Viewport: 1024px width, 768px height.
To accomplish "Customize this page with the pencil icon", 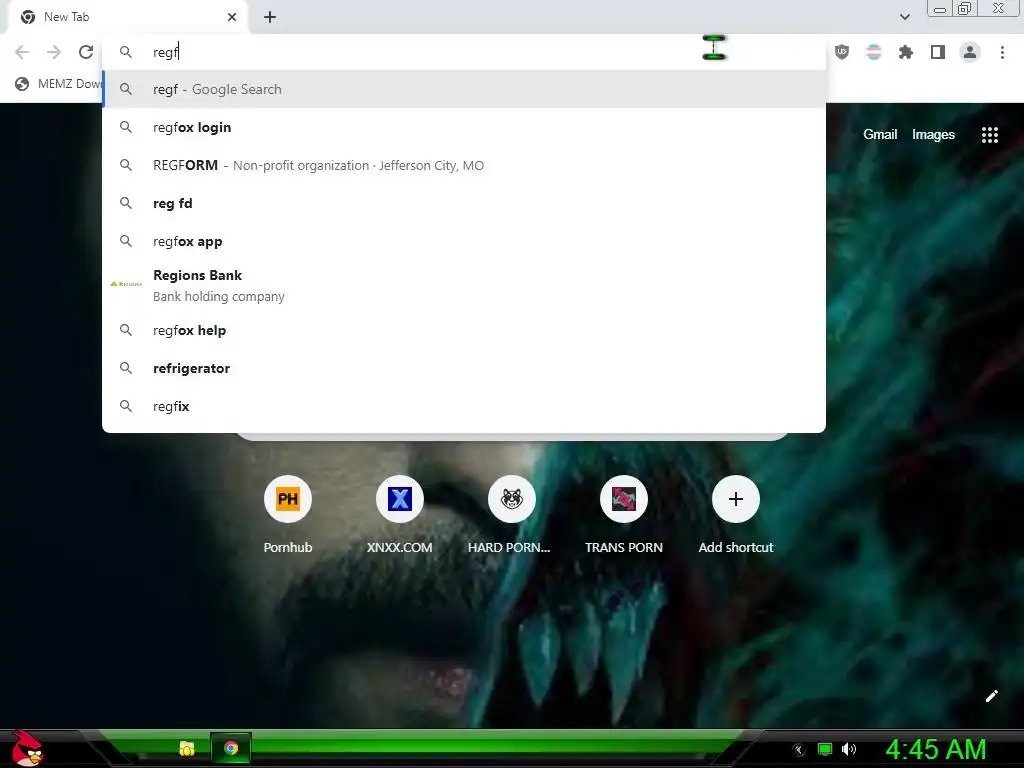I will 991,696.
